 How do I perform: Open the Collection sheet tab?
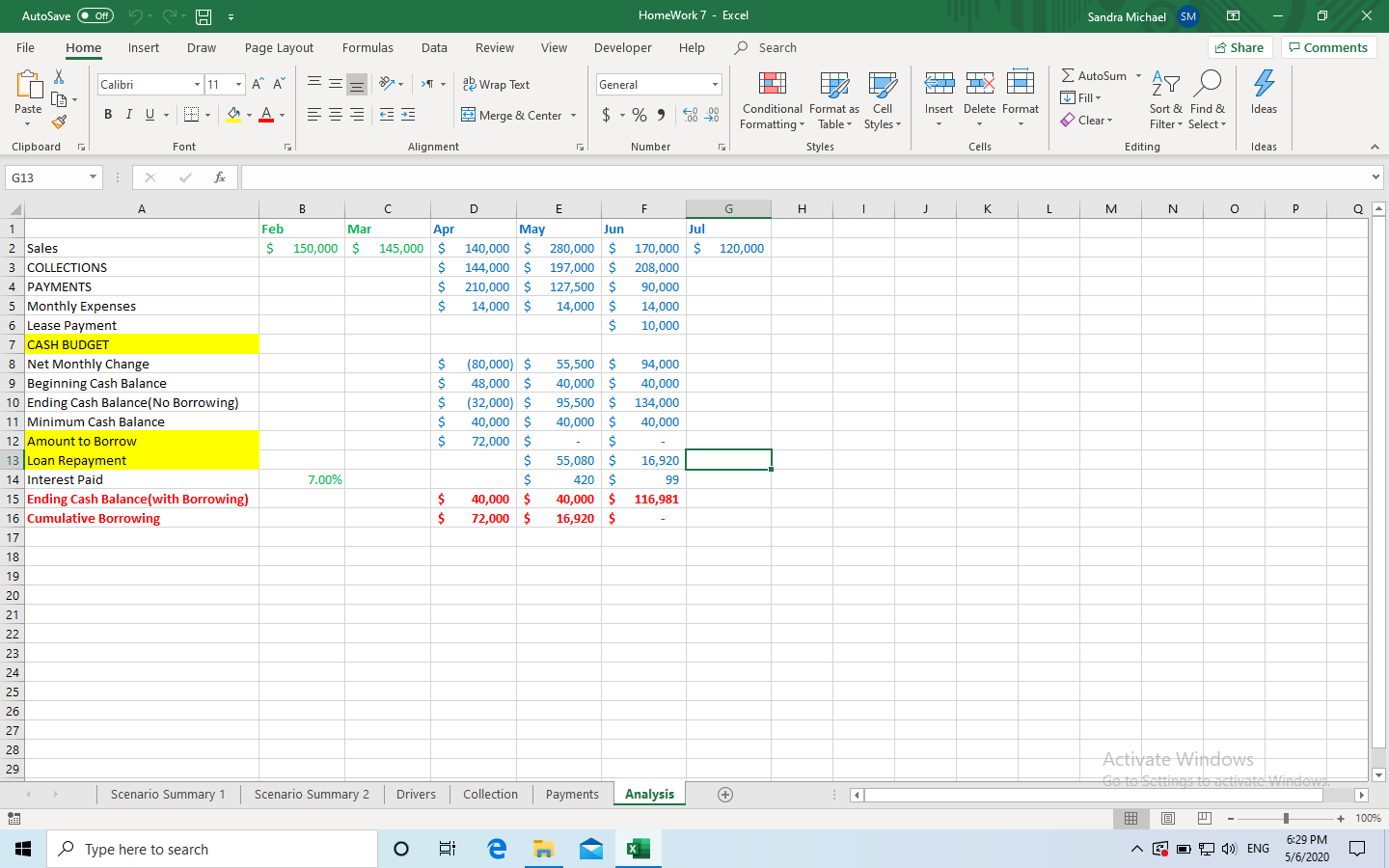pos(490,795)
